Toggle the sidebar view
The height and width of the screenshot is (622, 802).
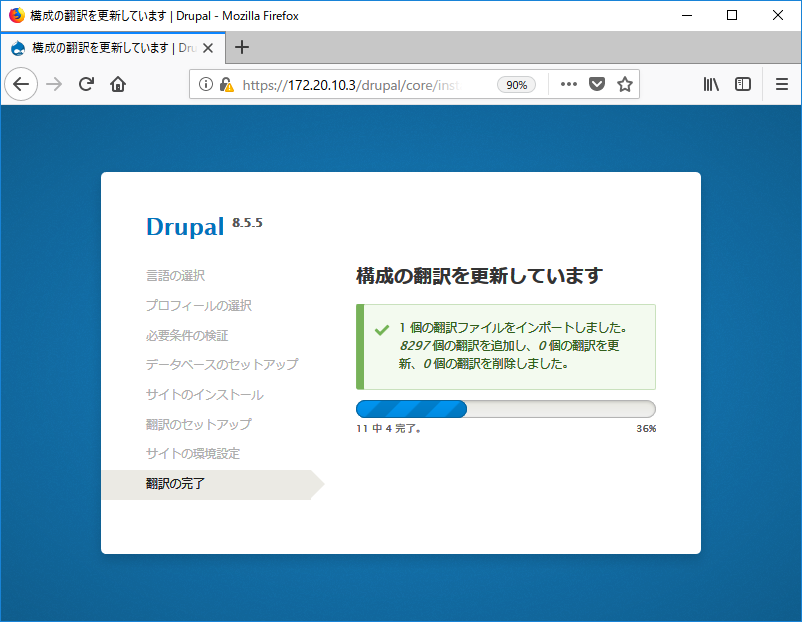[743, 84]
